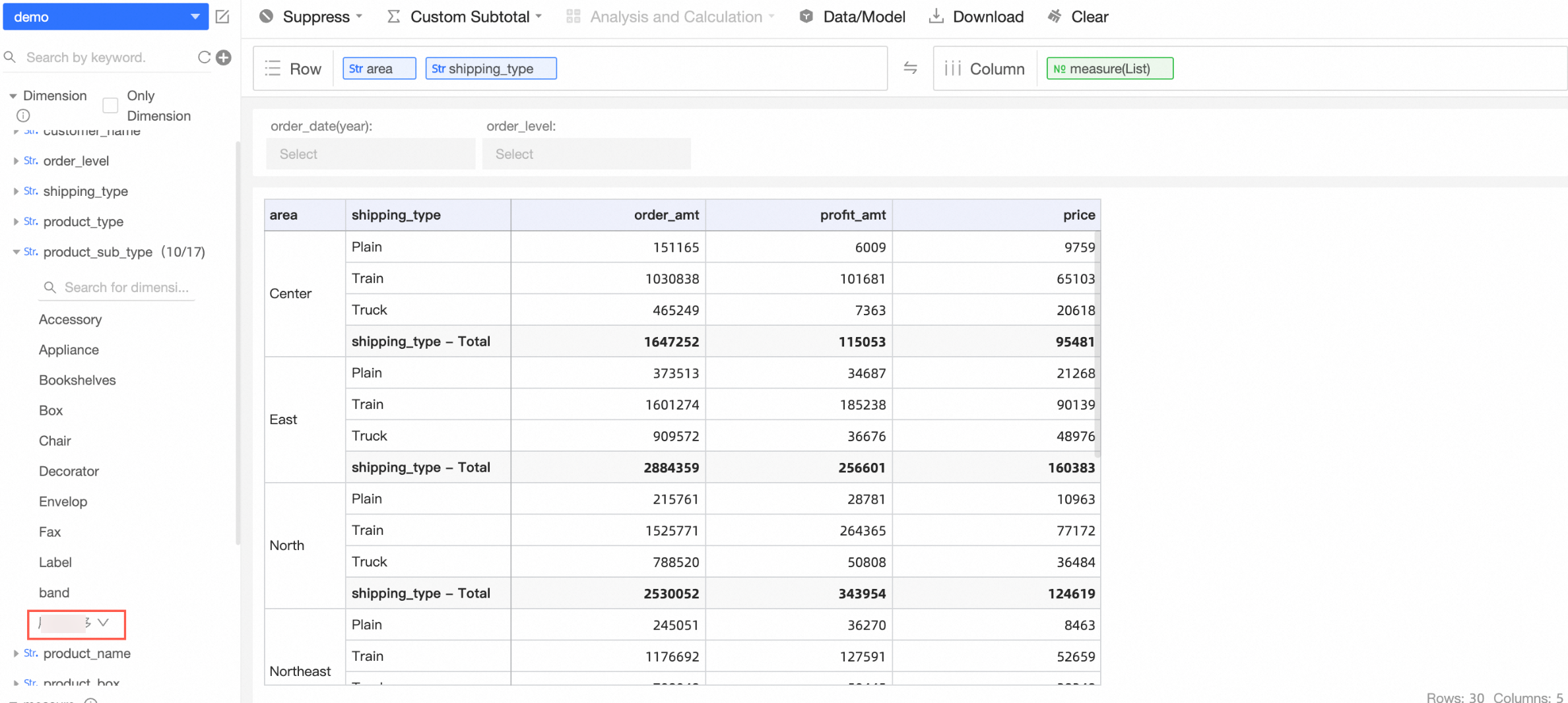This screenshot has height=703, width=1568.
Task: Select Bookshelves in the dimension values
Action: pos(77,380)
